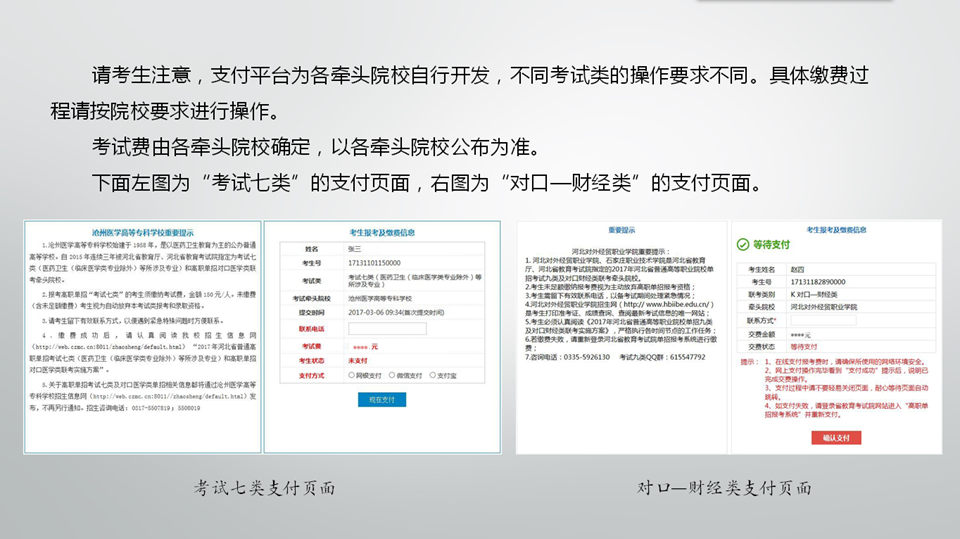Click the blue 现在支付 button

click(382, 399)
